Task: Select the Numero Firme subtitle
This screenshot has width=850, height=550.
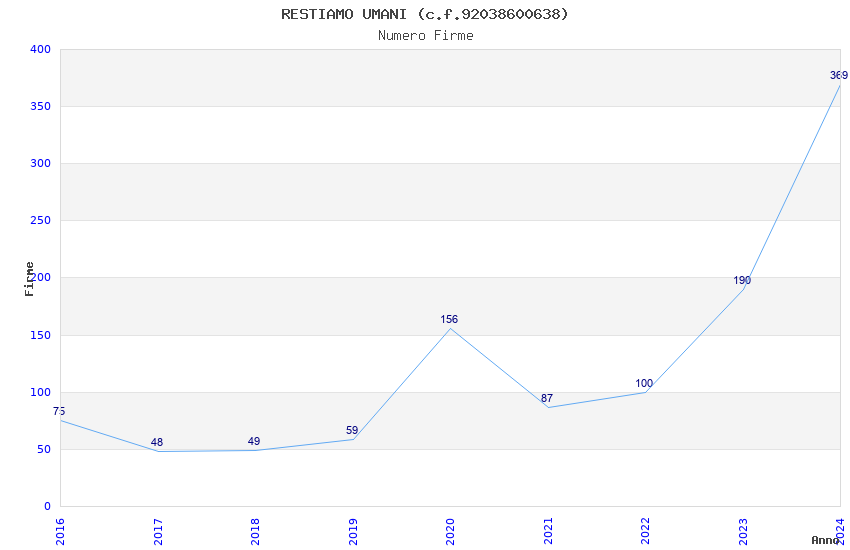Action: pyautogui.click(x=425, y=35)
